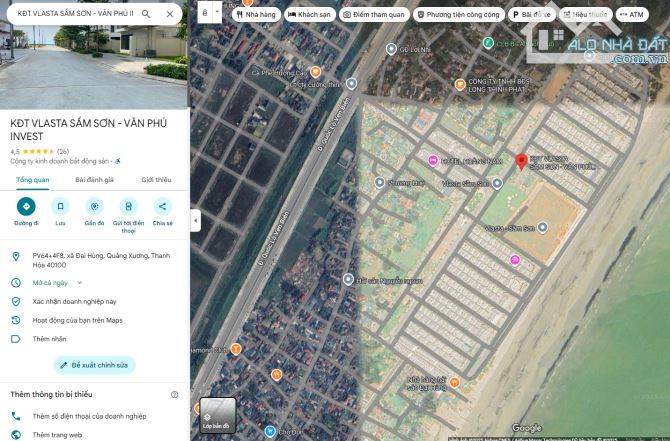
Task: Clear the search with the X icon
Action: point(170,14)
